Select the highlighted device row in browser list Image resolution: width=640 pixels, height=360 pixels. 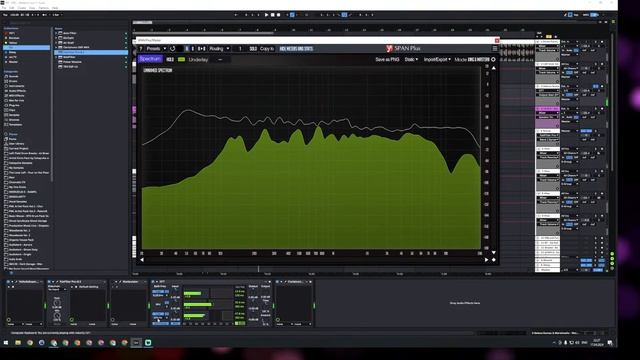(91, 52)
